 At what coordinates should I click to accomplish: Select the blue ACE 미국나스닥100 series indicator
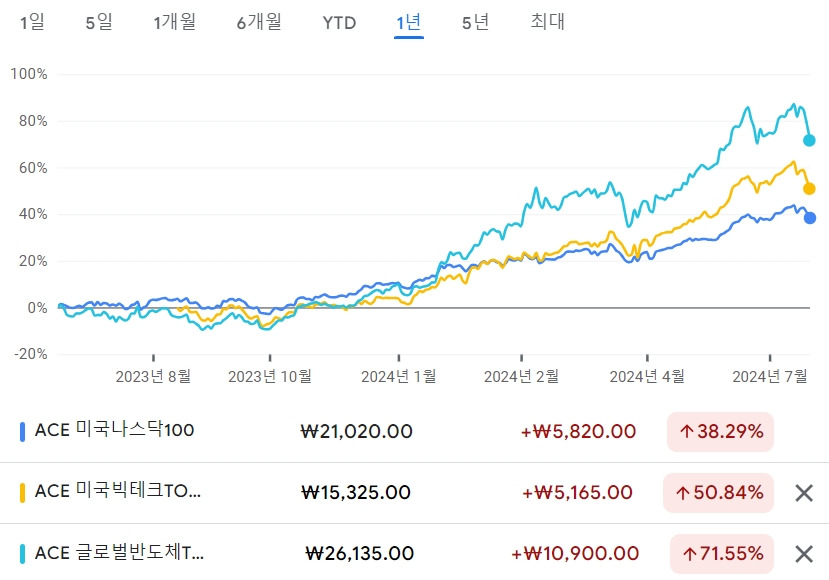(x=24, y=432)
